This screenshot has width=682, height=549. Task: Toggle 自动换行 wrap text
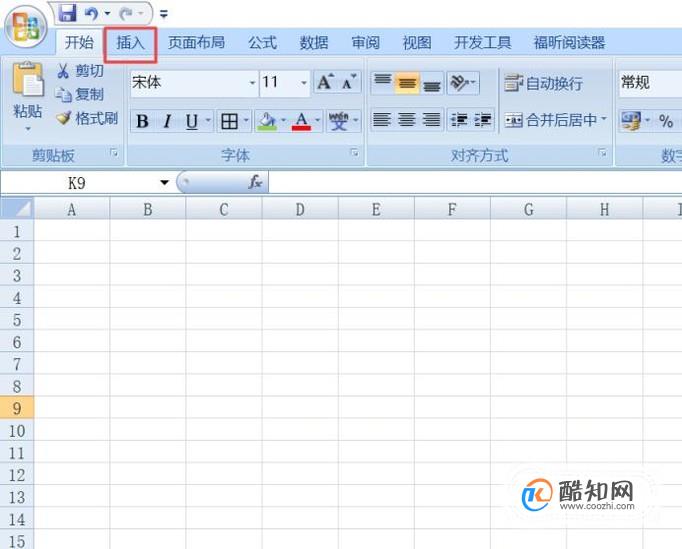(x=543, y=83)
